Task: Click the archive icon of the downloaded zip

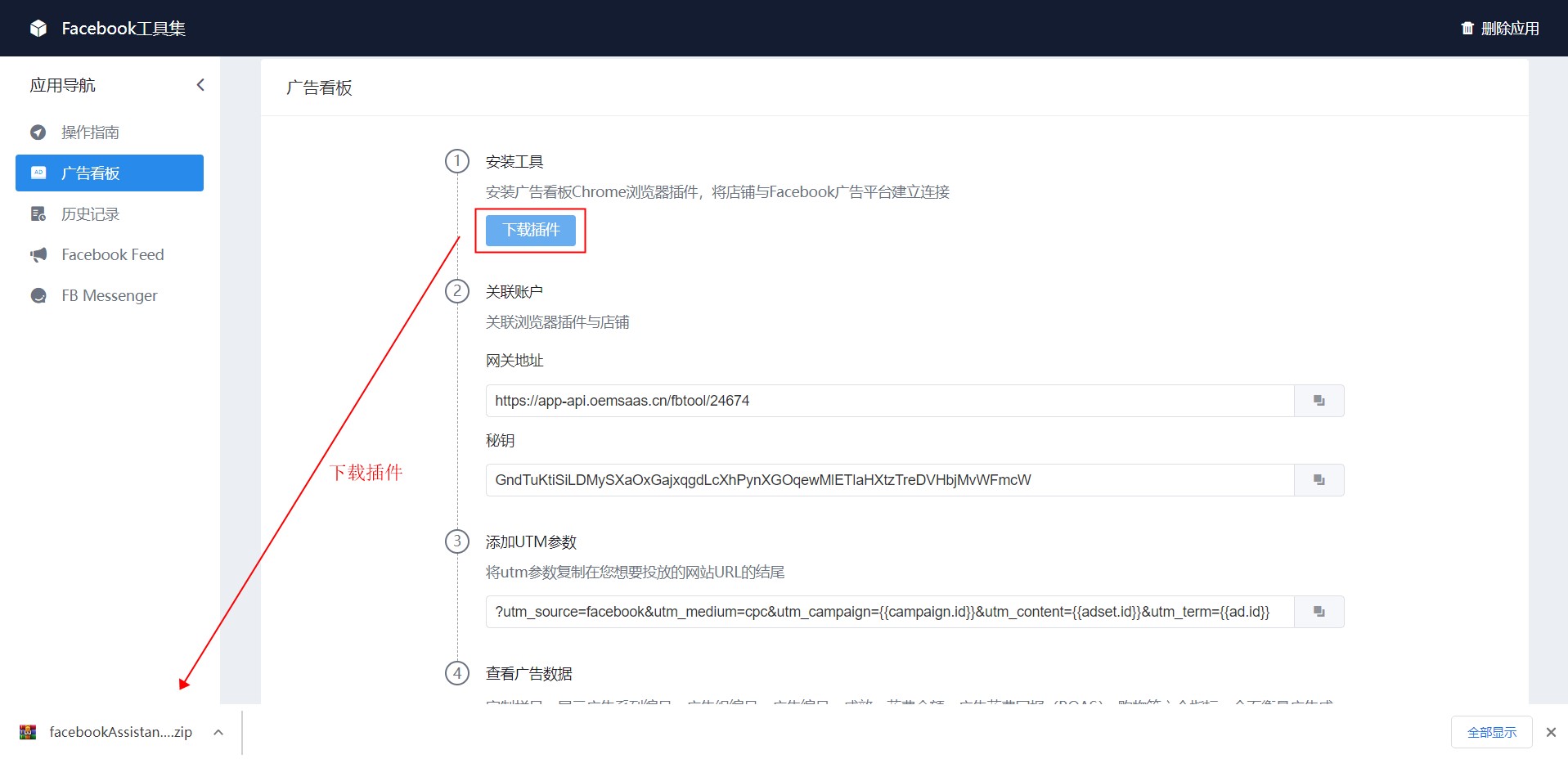Action: click(28, 732)
